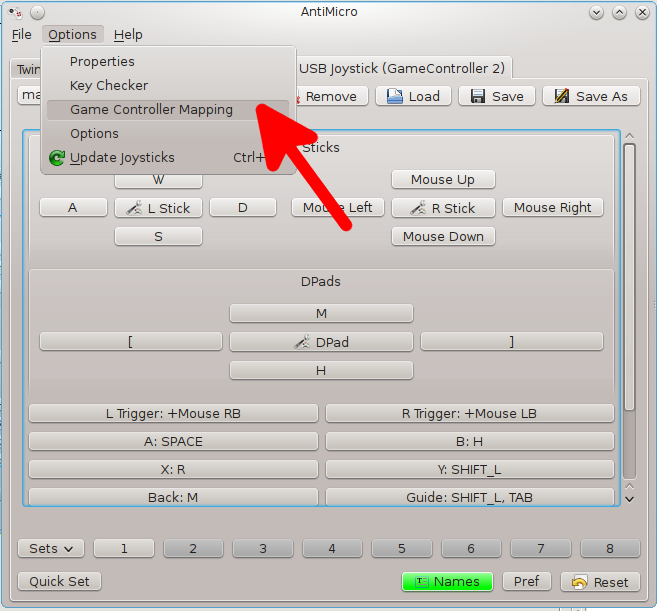Click the DPad right ] button
Viewport: 657px width, 611px height.
tap(512, 342)
